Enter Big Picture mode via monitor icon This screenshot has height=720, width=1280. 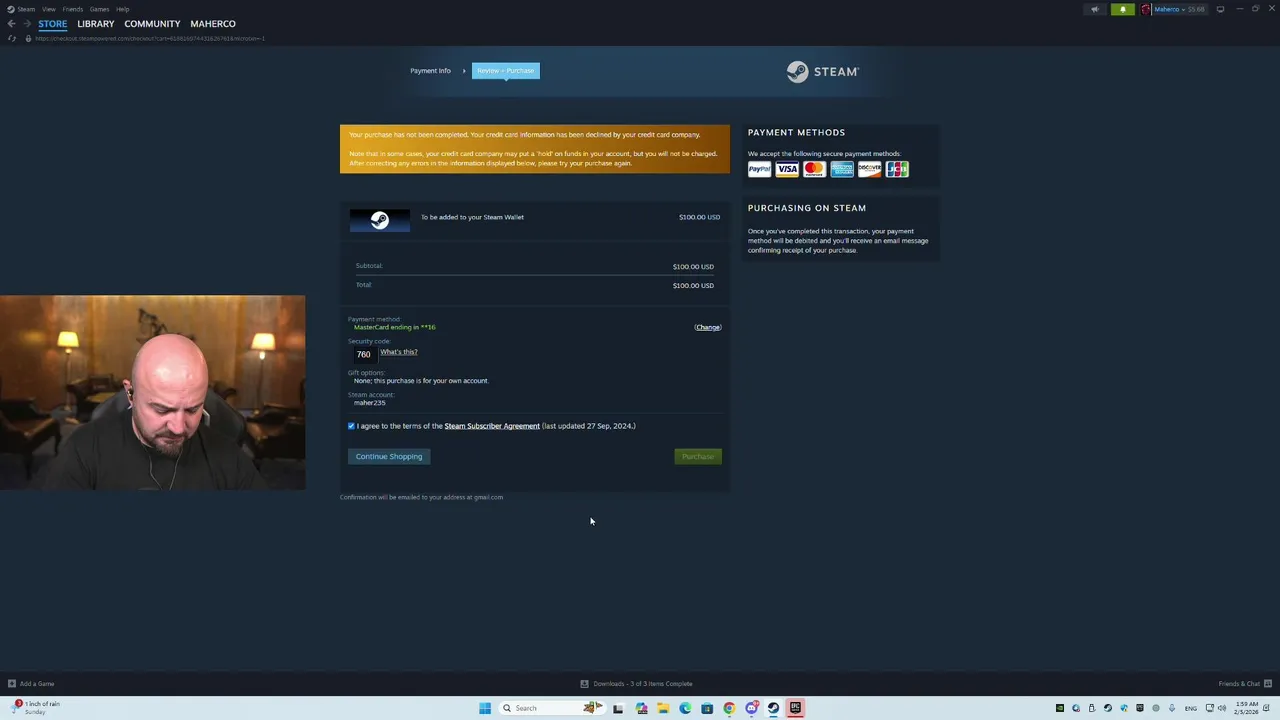pos(1220,9)
